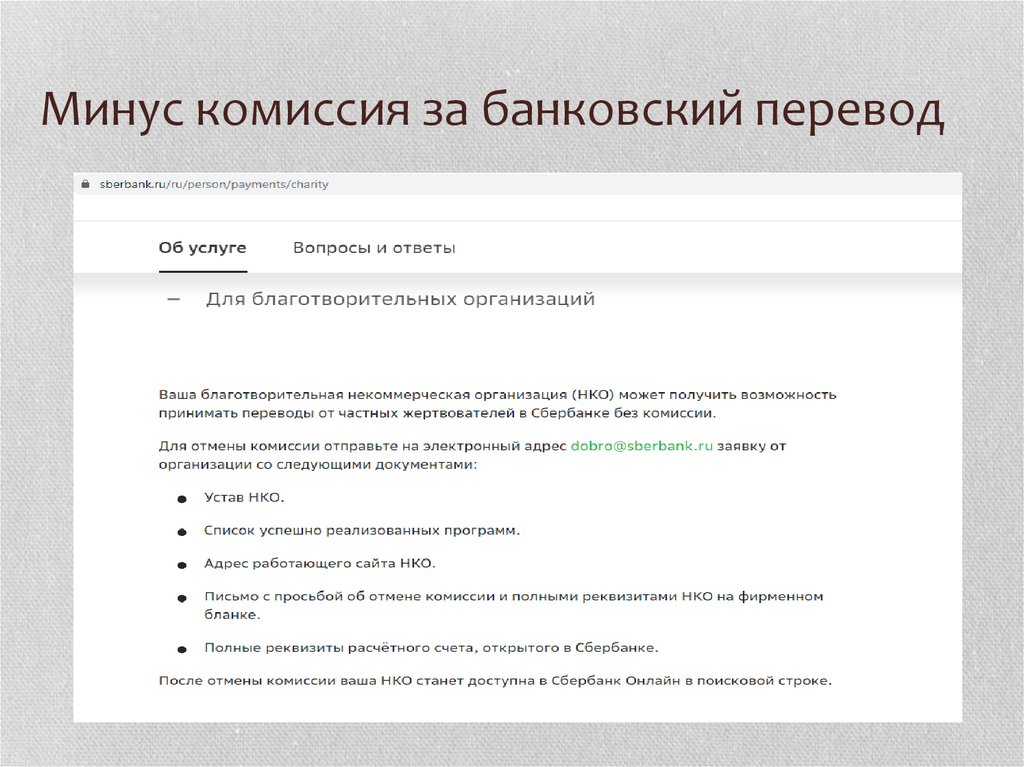Click sentence beginning Для отмены комиссии отправьте
The width and height of the screenshot is (1024, 767).
coord(472,455)
